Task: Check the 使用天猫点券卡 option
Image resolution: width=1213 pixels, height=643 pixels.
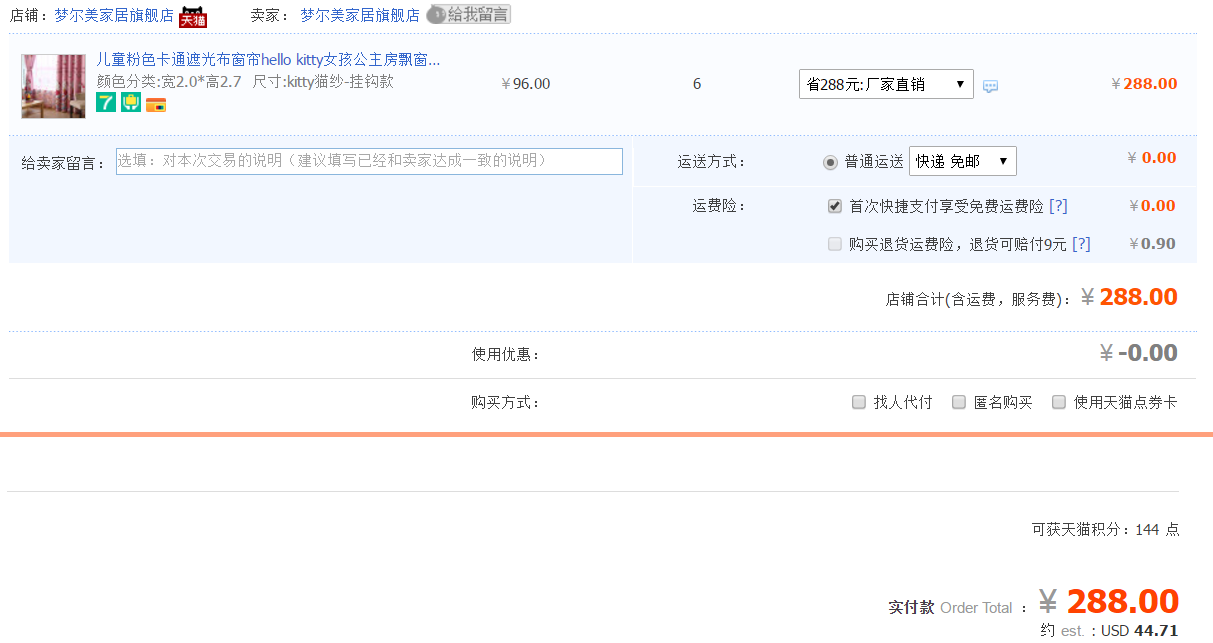Action: tap(1059, 402)
